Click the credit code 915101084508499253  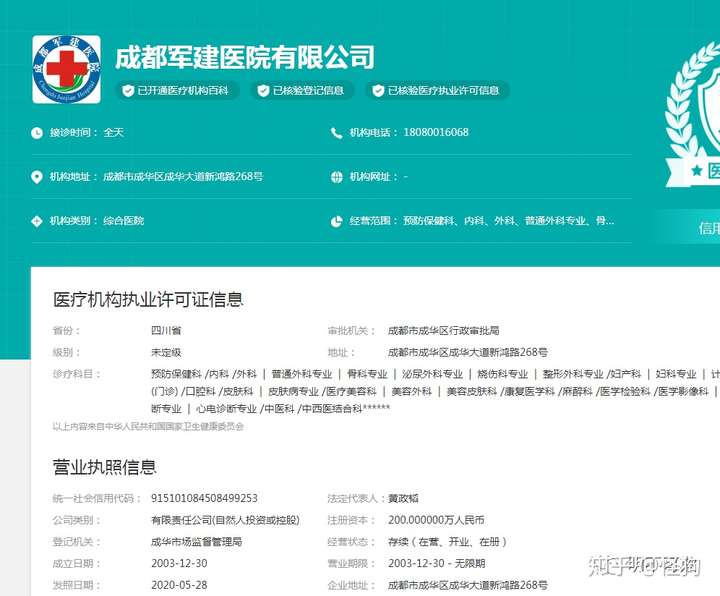click(204, 498)
